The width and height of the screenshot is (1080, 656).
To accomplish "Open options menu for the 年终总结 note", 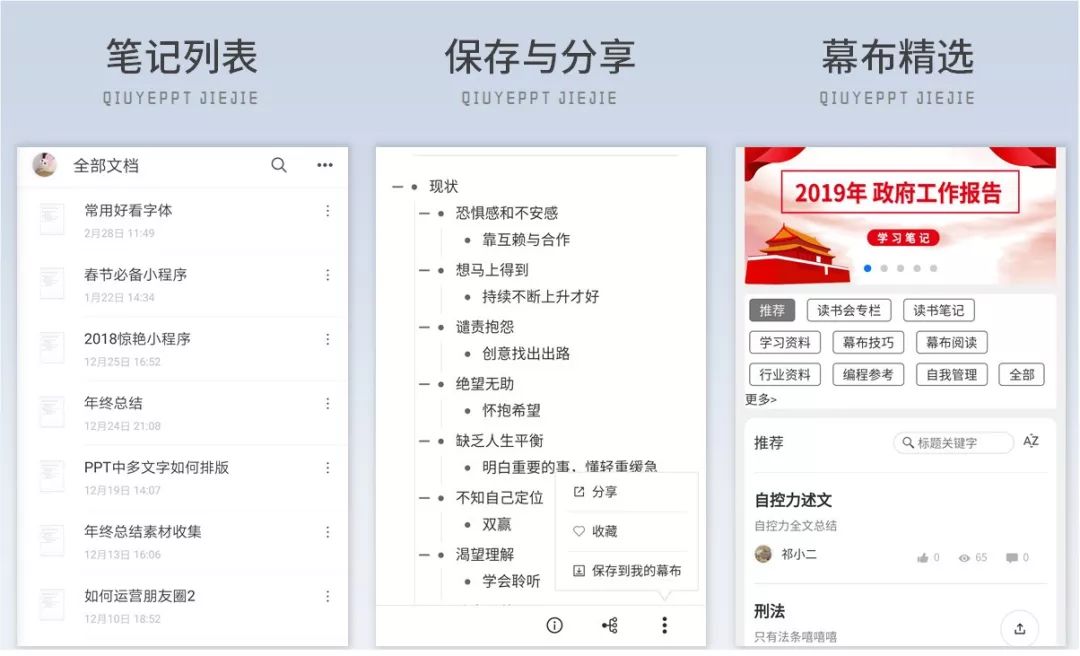I will 327,403.
